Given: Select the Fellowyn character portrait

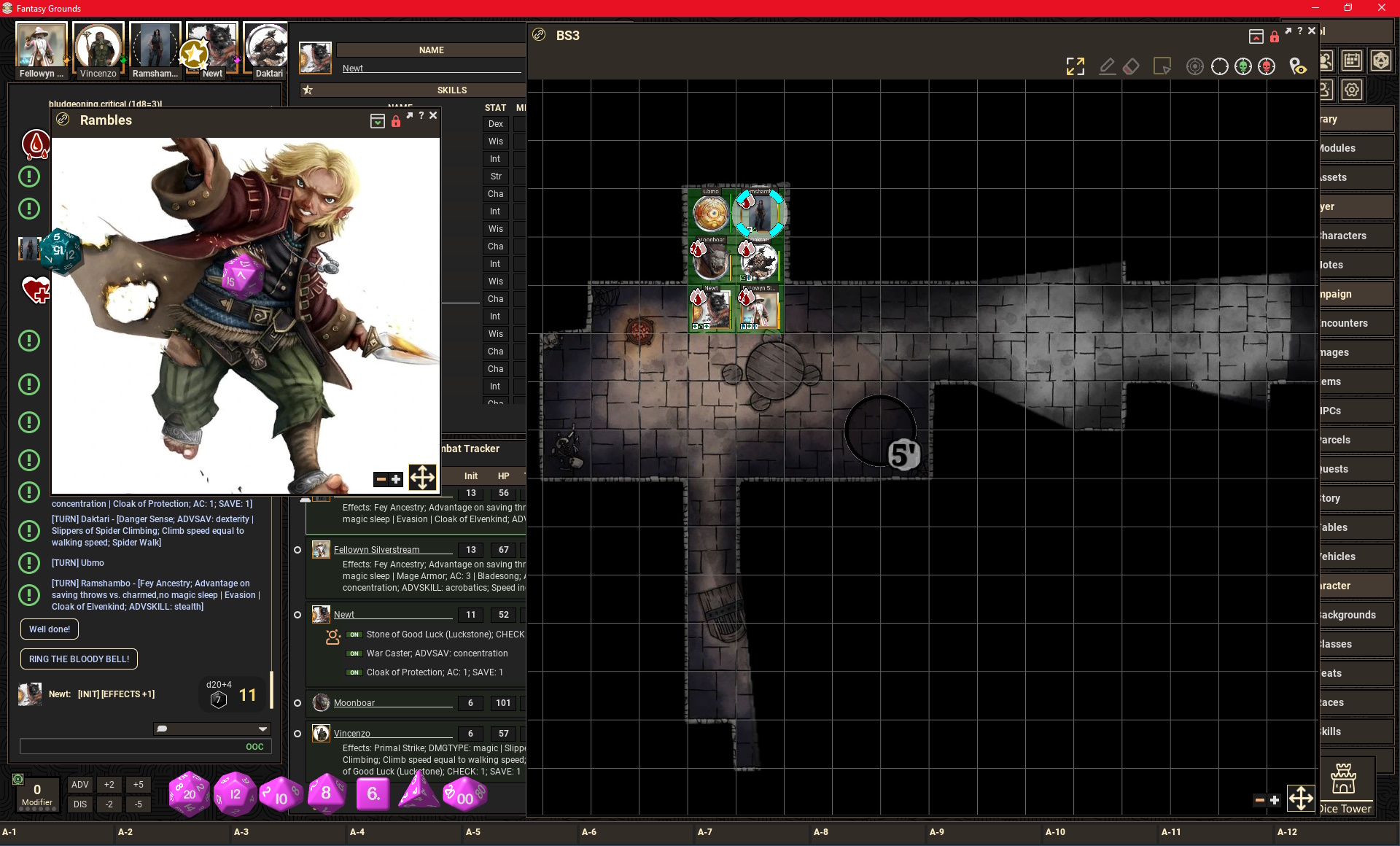Looking at the screenshot, I should pos(41,50).
